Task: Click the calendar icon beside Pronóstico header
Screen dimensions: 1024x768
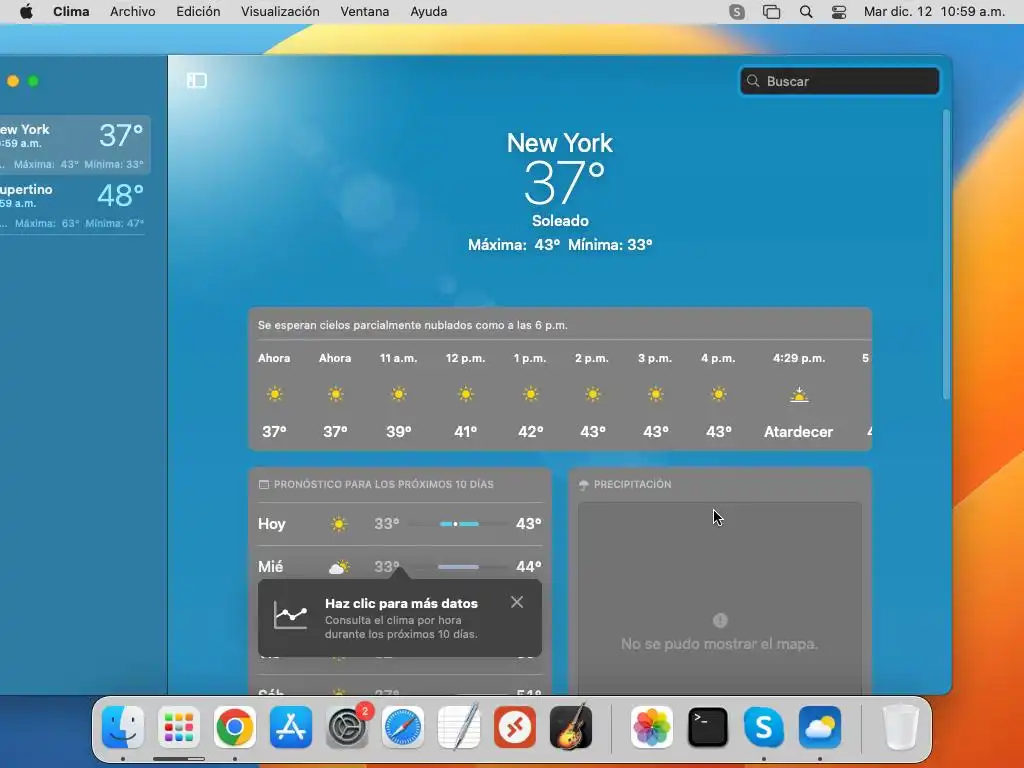Action: [x=264, y=485]
